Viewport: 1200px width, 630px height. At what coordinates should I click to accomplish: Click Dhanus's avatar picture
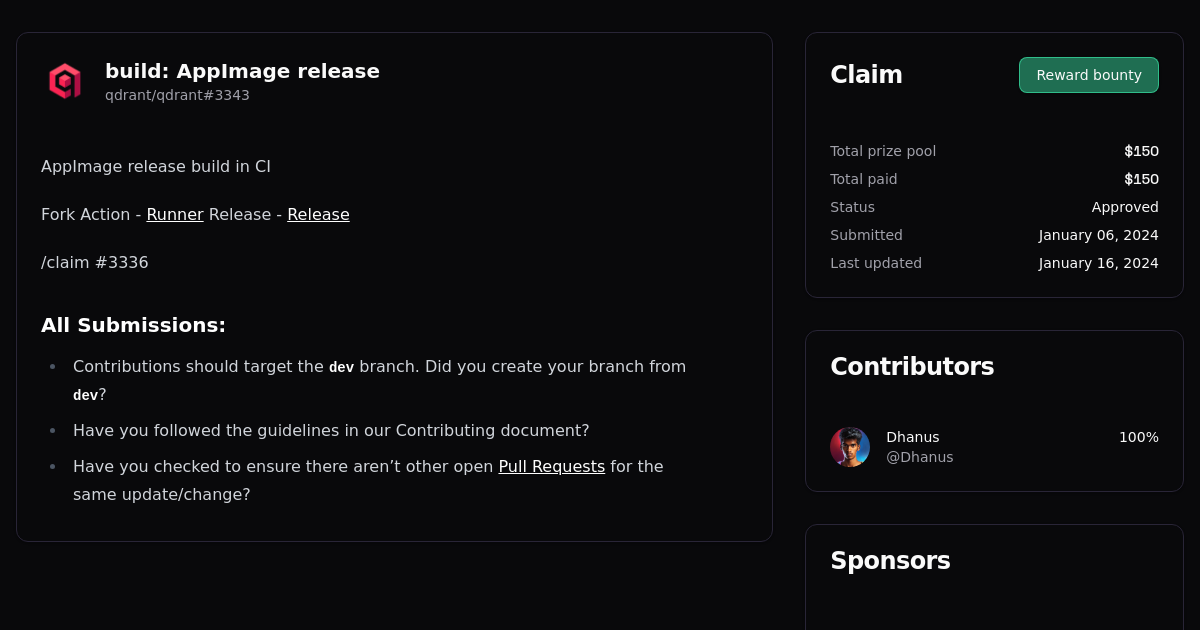850,447
